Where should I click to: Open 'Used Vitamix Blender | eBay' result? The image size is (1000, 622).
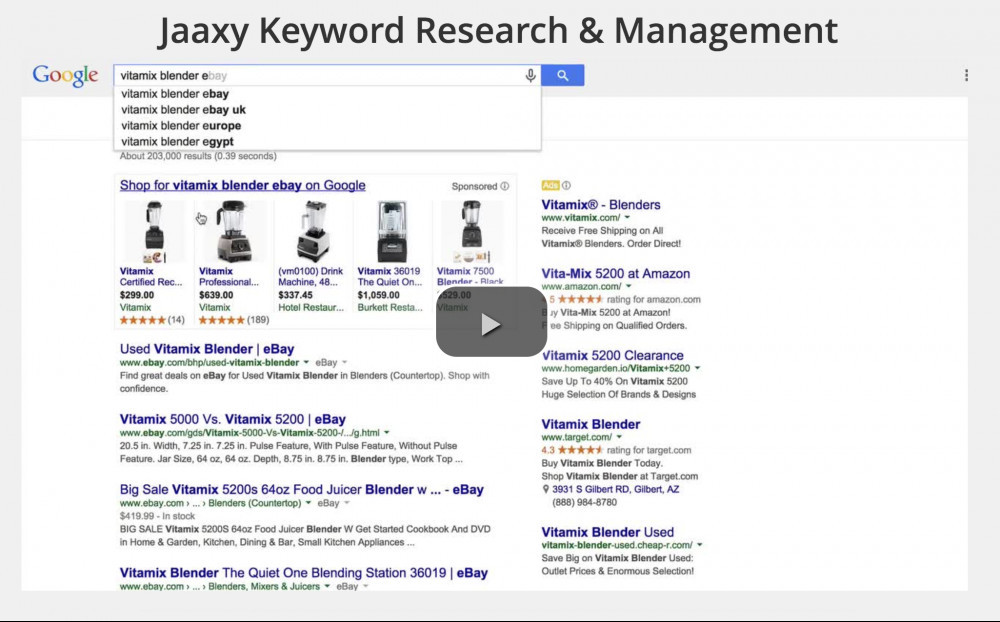[207, 349]
